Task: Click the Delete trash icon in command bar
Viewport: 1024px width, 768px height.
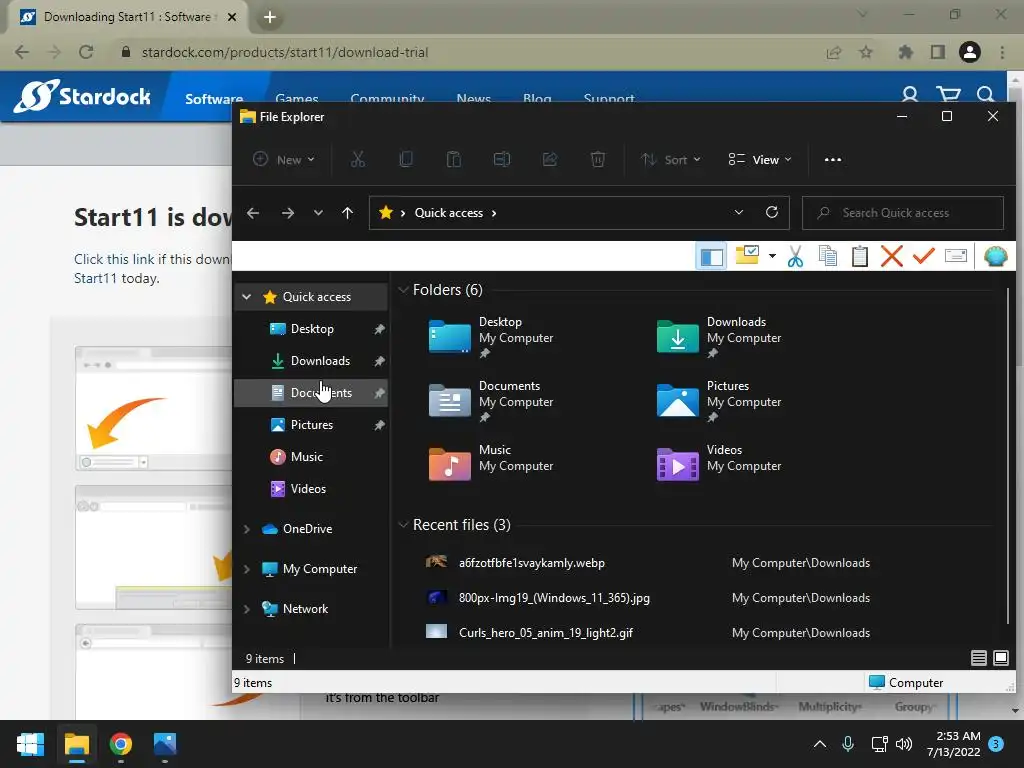Action: coord(598,159)
